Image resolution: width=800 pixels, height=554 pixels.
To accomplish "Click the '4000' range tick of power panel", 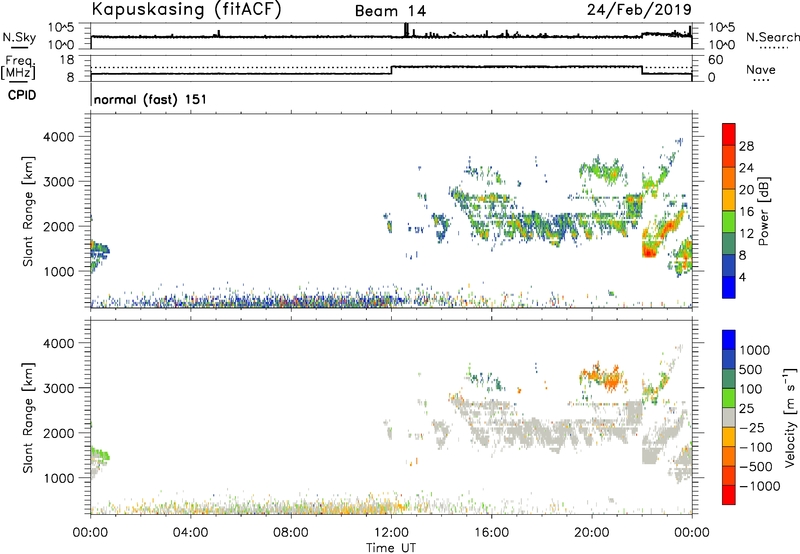I will click(59, 137).
